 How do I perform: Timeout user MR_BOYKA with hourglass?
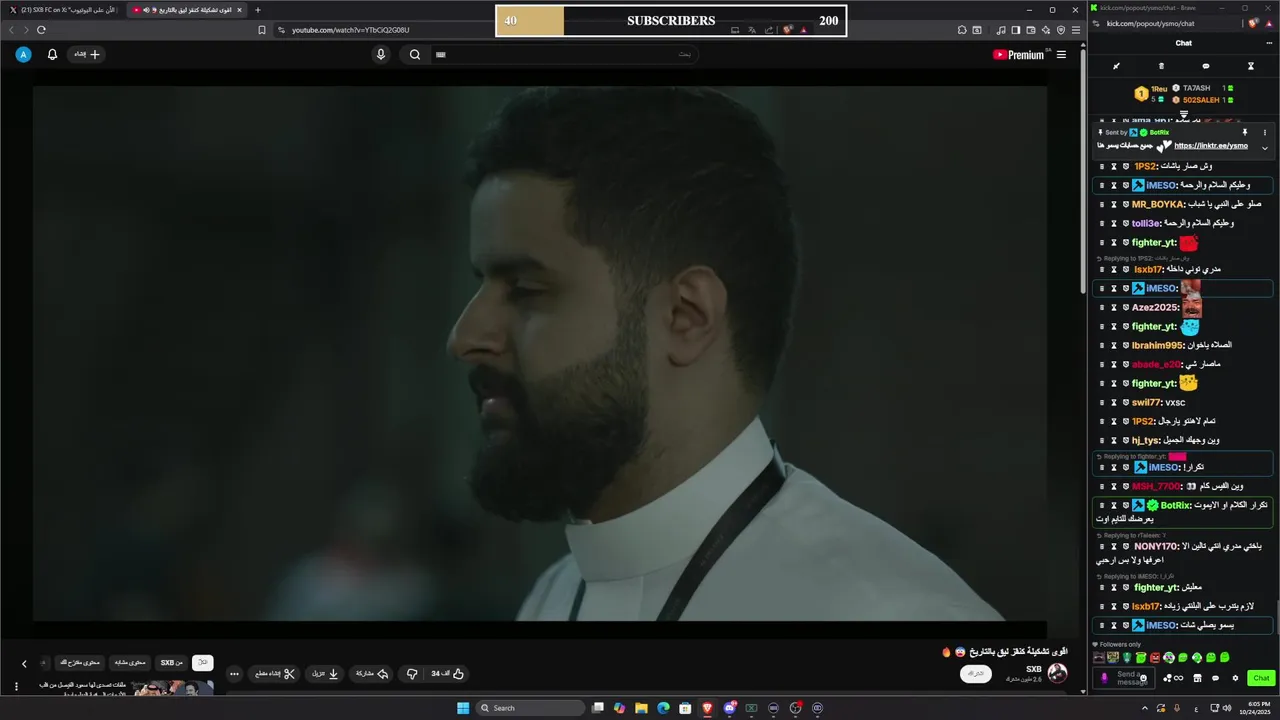click(x=1113, y=204)
